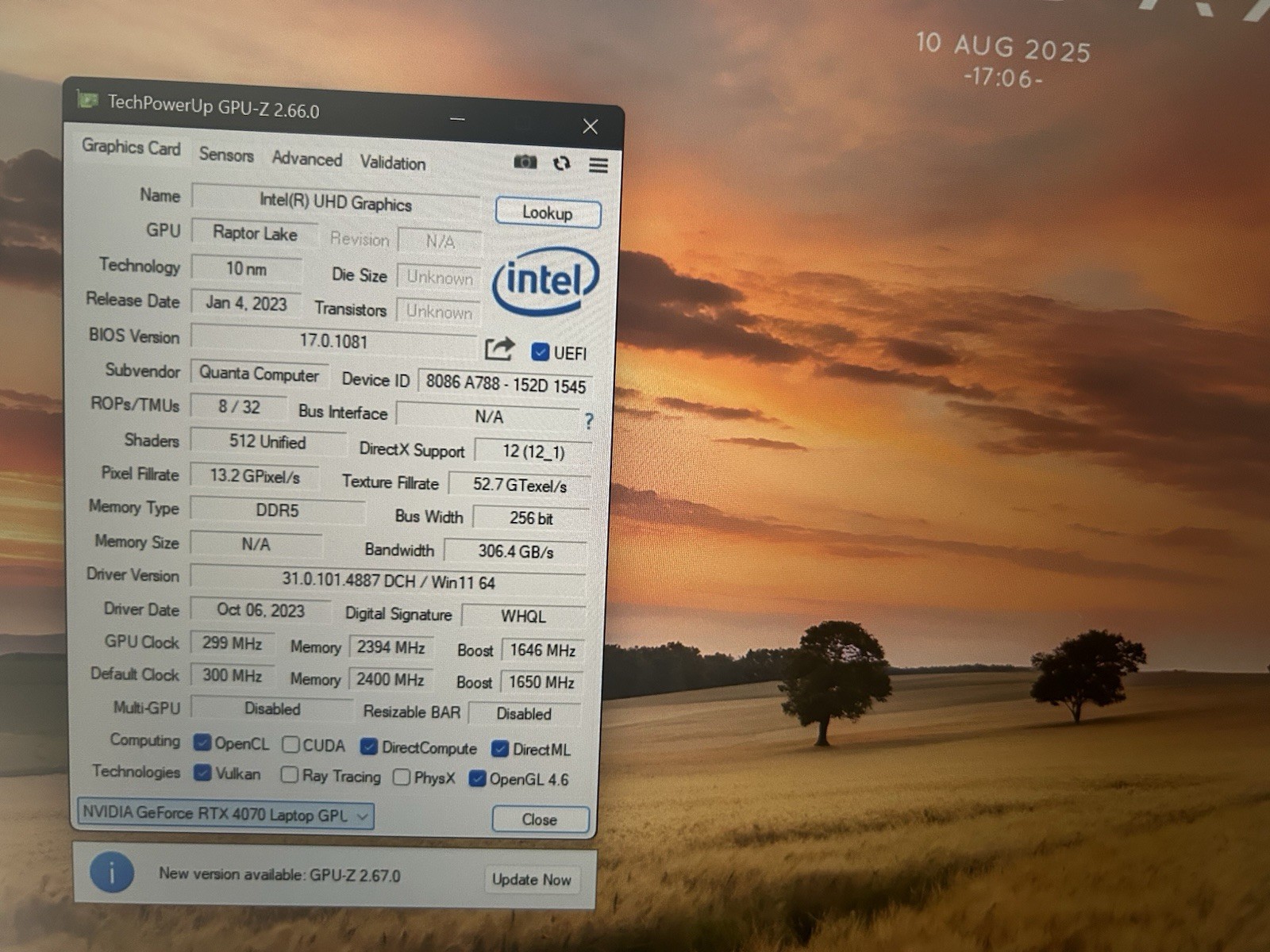Click the GPU Clock value 299 MHz
Screen dimensions: 1270x952
232,643
